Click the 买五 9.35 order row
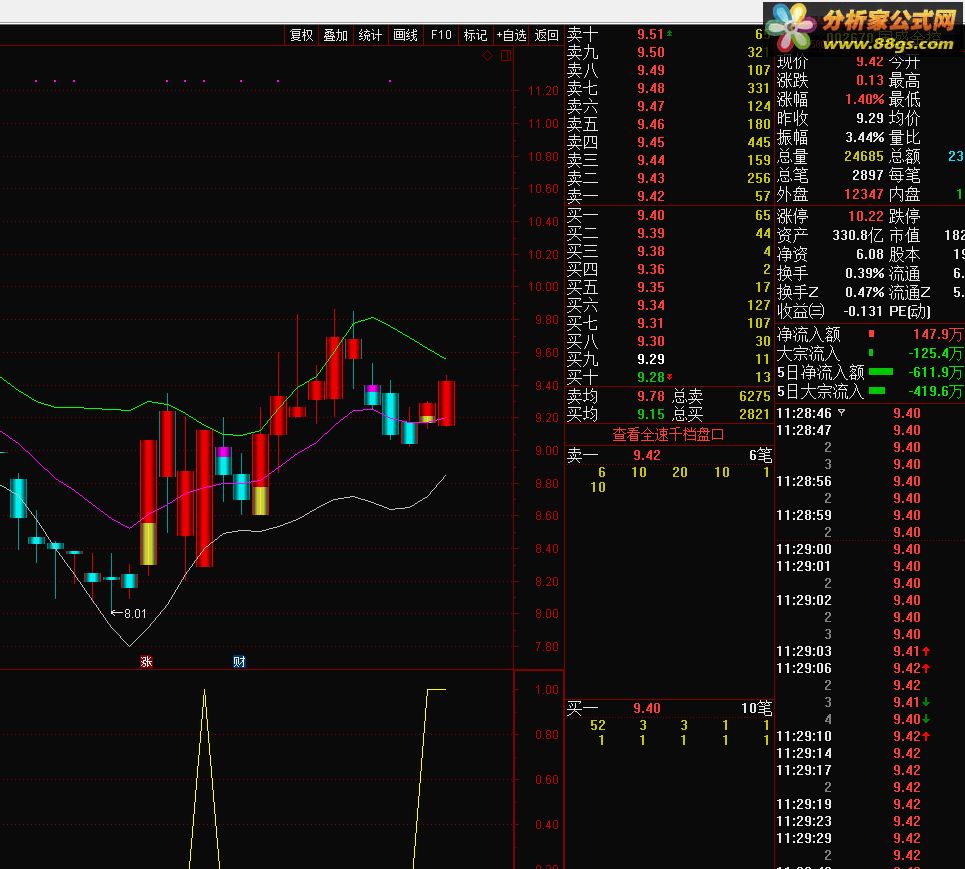Screen dimensions: 965x869 tap(668, 287)
